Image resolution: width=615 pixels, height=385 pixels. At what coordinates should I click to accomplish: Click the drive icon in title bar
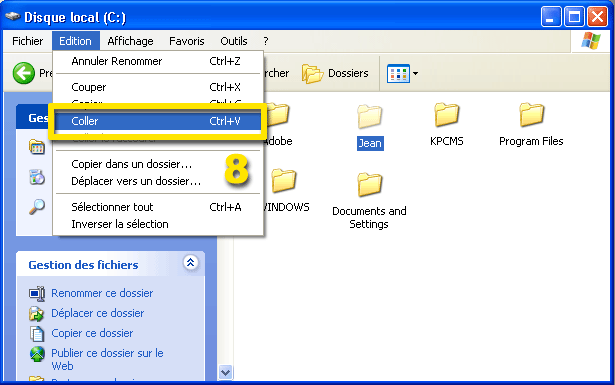click(x=13, y=16)
